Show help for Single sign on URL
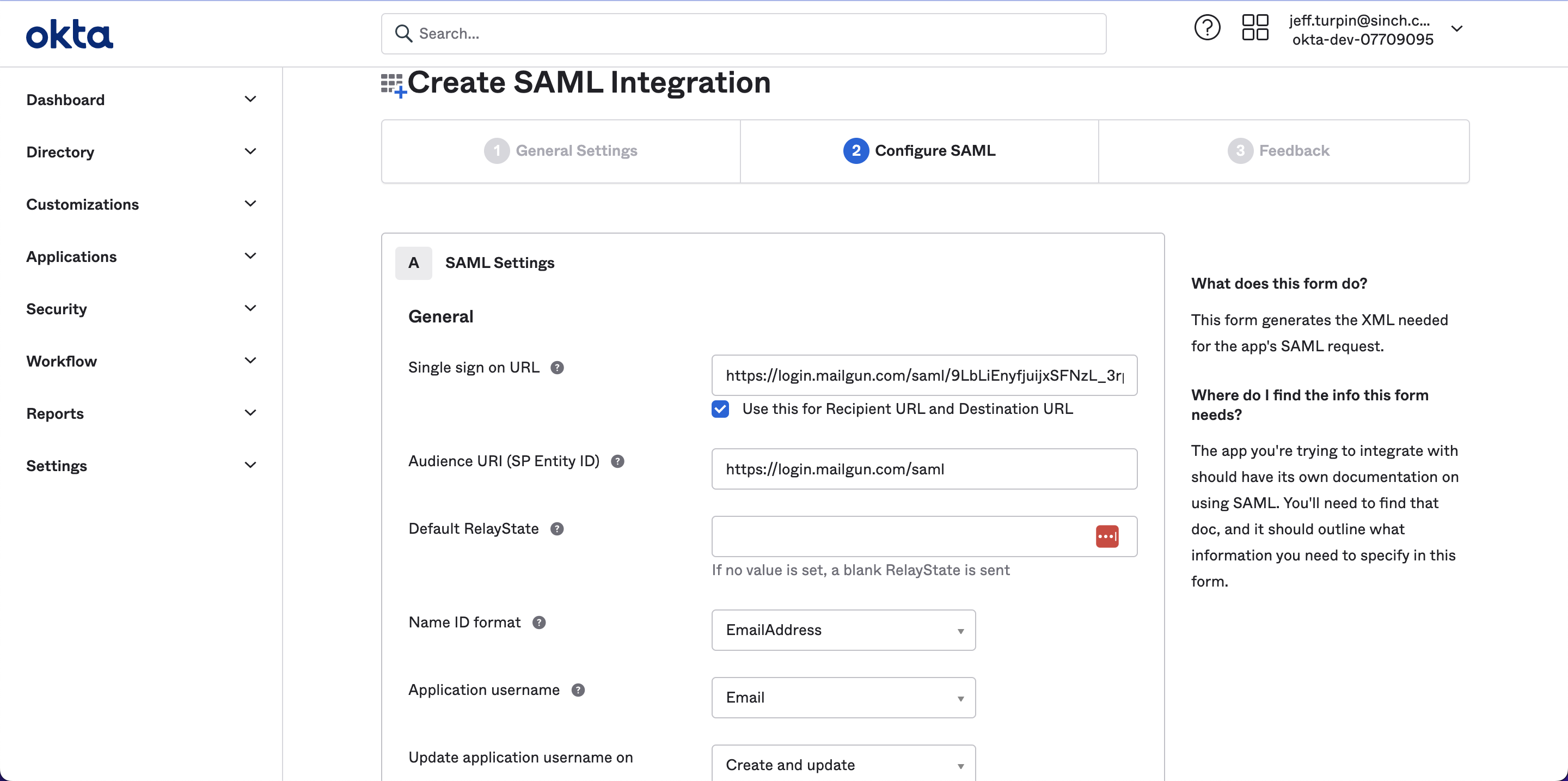 tap(557, 368)
